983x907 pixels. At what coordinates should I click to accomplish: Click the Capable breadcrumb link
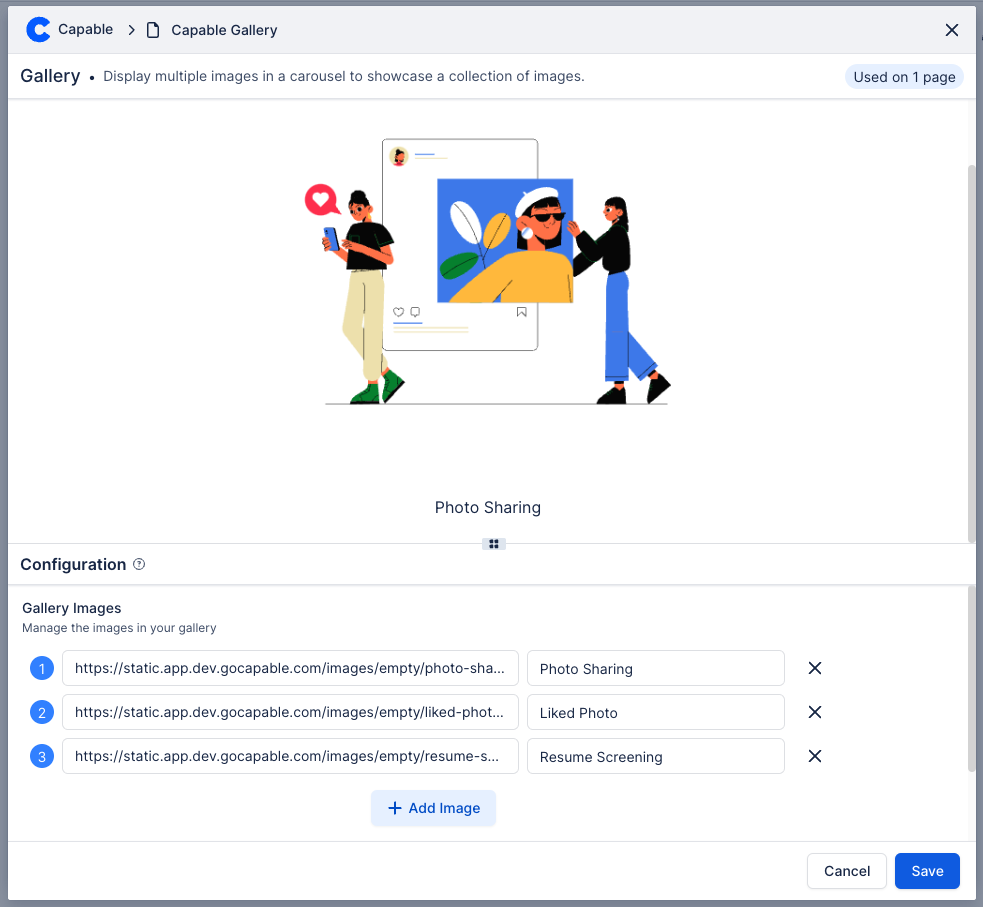pyautogui.click(x=85, y=30)
